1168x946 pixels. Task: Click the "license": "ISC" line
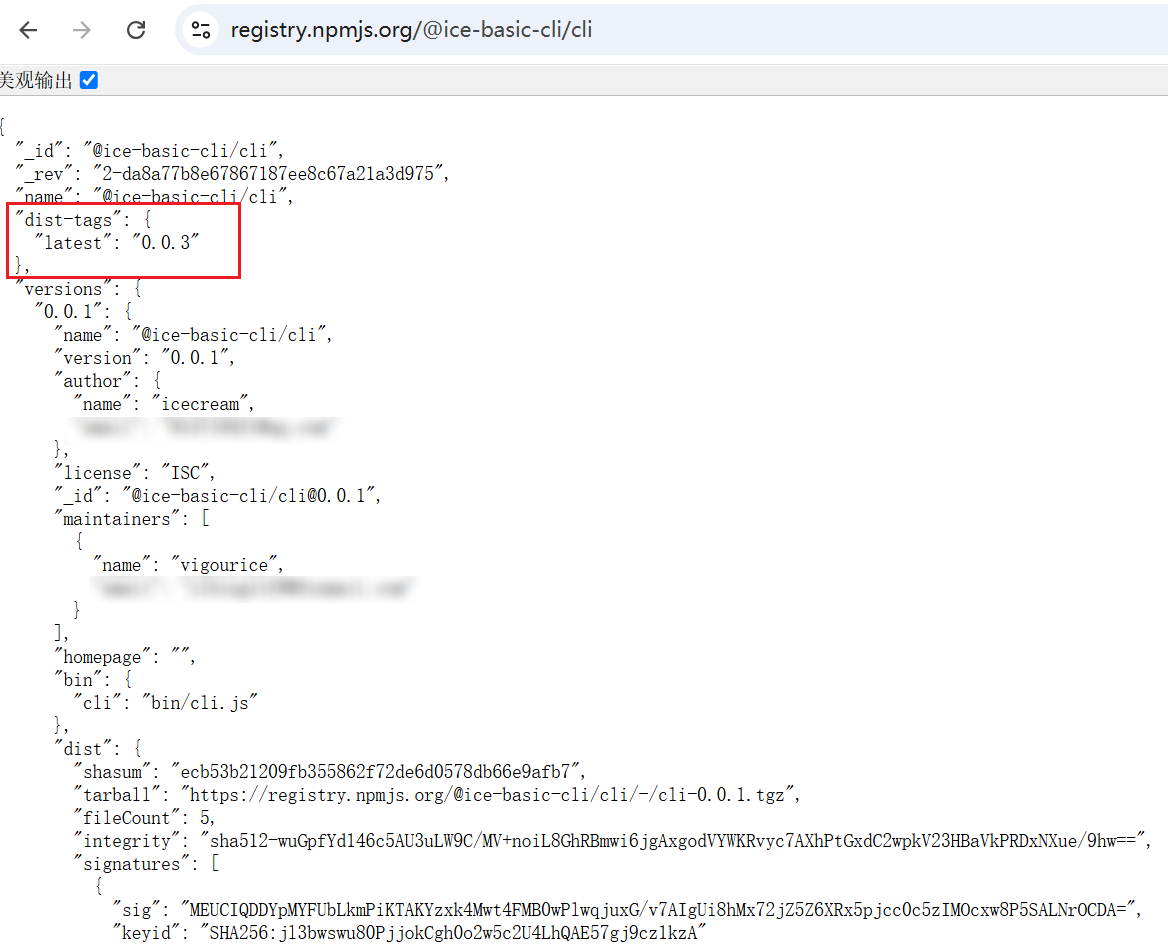pyautogui.click(x=135, y=473)
